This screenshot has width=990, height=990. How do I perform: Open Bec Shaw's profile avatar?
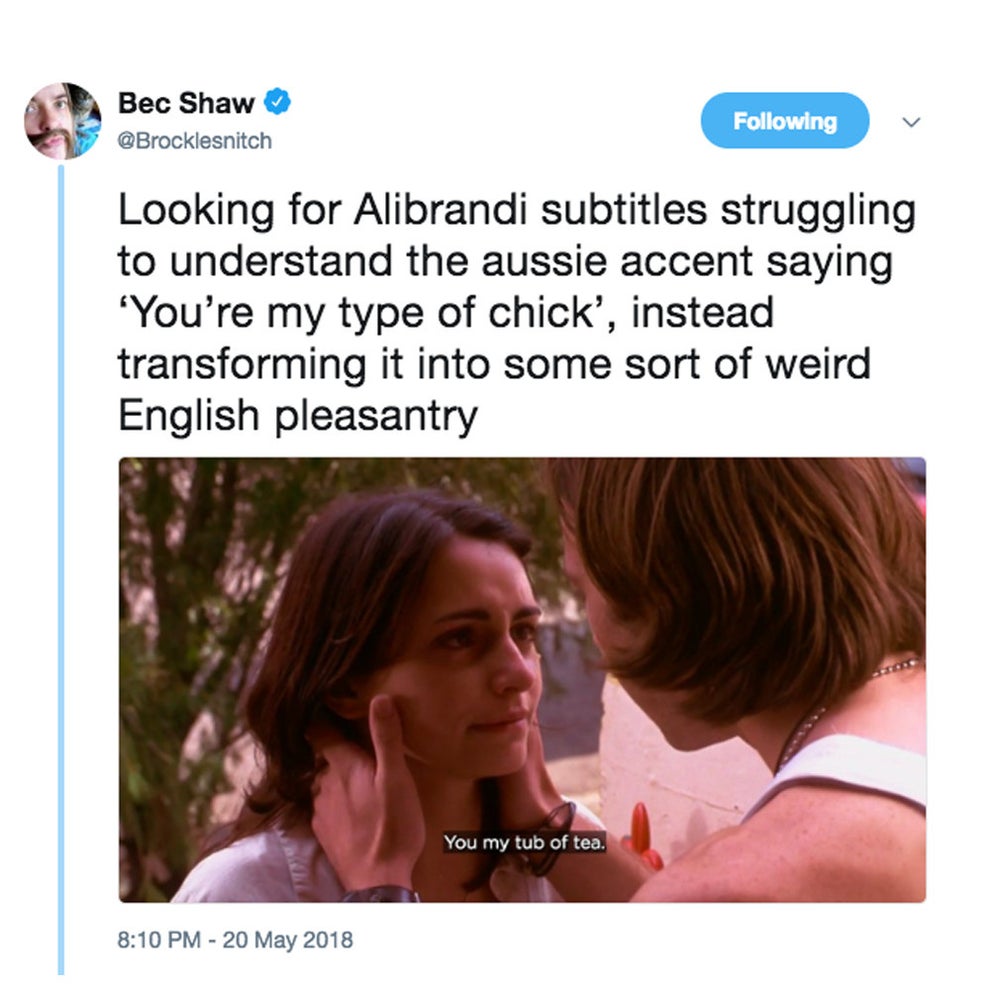coord(63,121)
